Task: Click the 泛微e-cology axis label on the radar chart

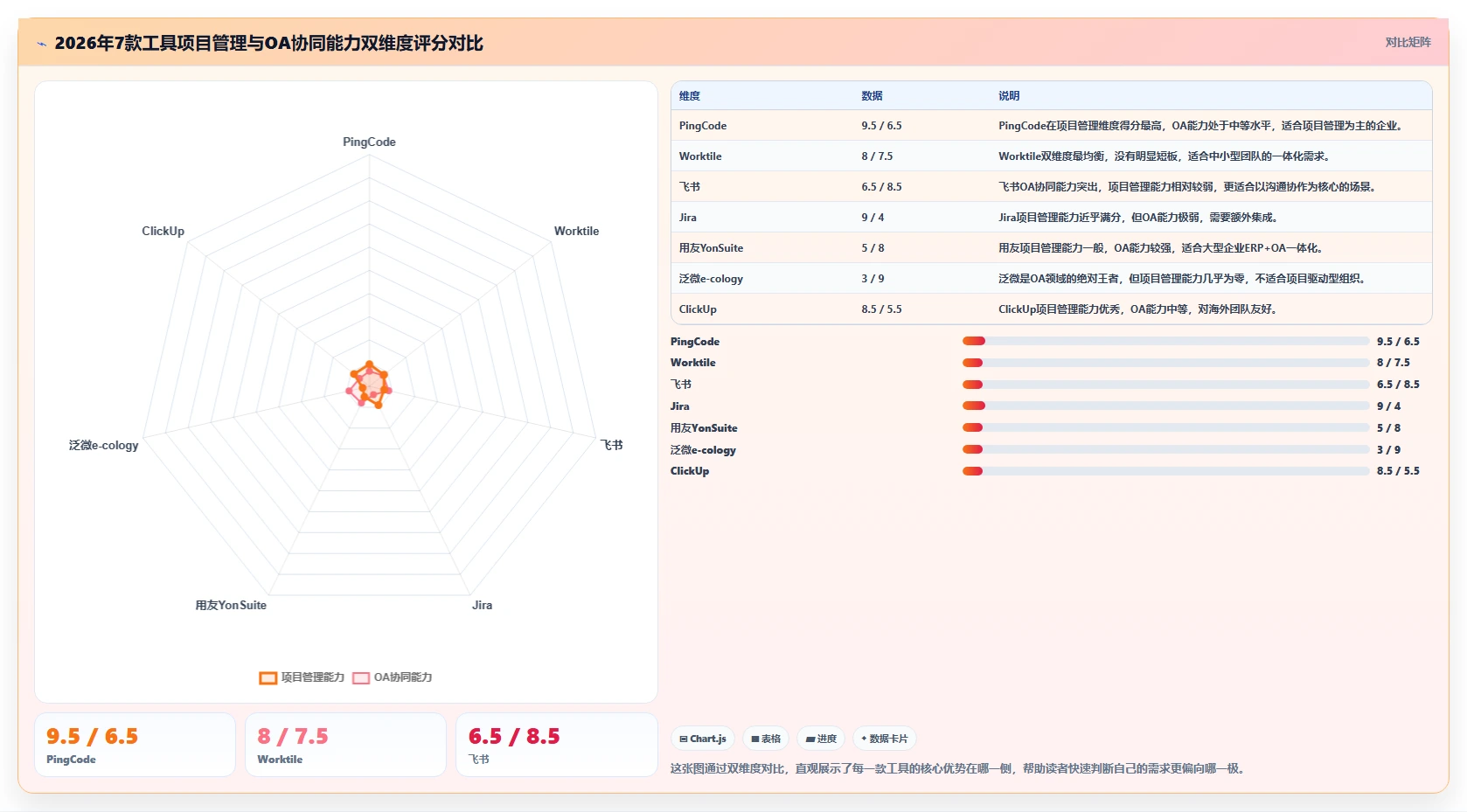Action: point(103,445)
